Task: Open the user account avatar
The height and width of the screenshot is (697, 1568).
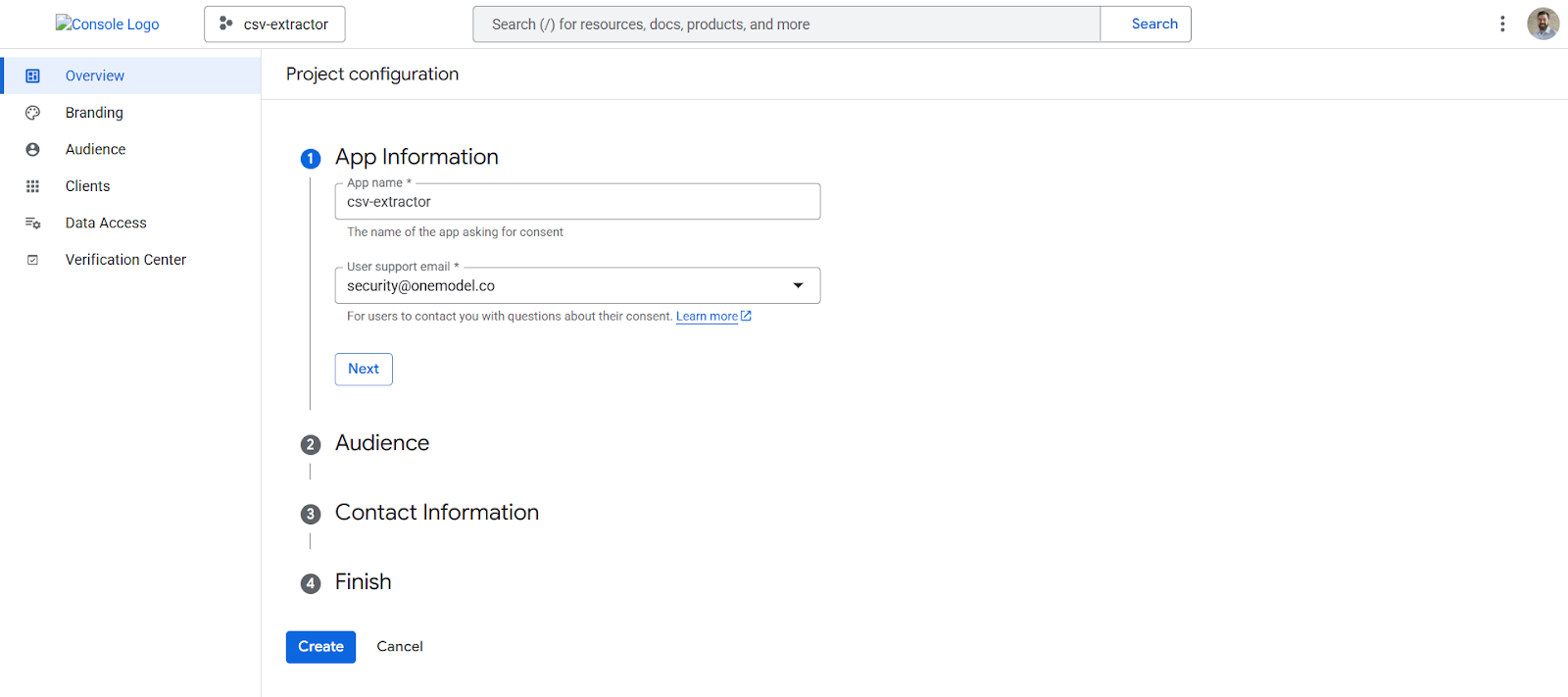Action: 1543,24
